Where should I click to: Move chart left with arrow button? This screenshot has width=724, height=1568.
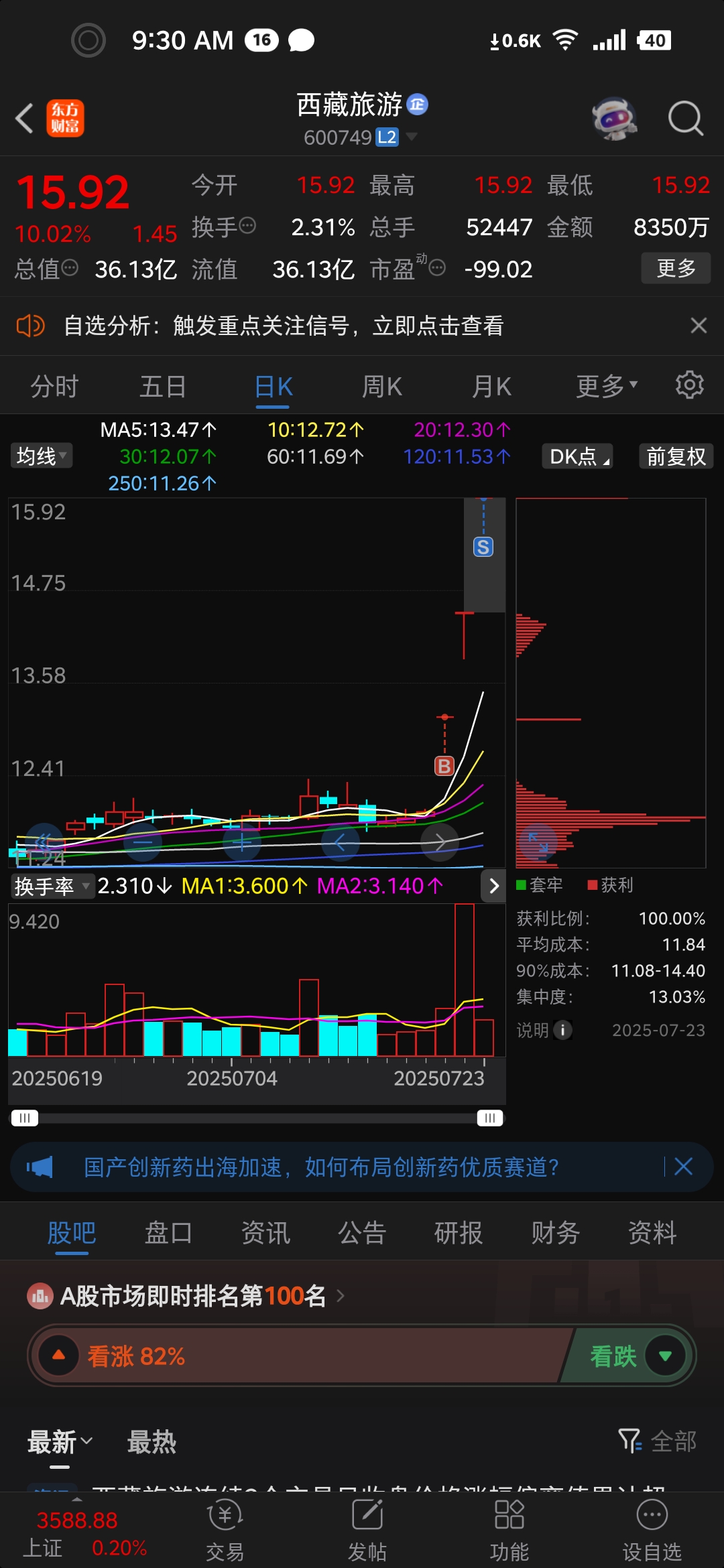click(341, 842)
